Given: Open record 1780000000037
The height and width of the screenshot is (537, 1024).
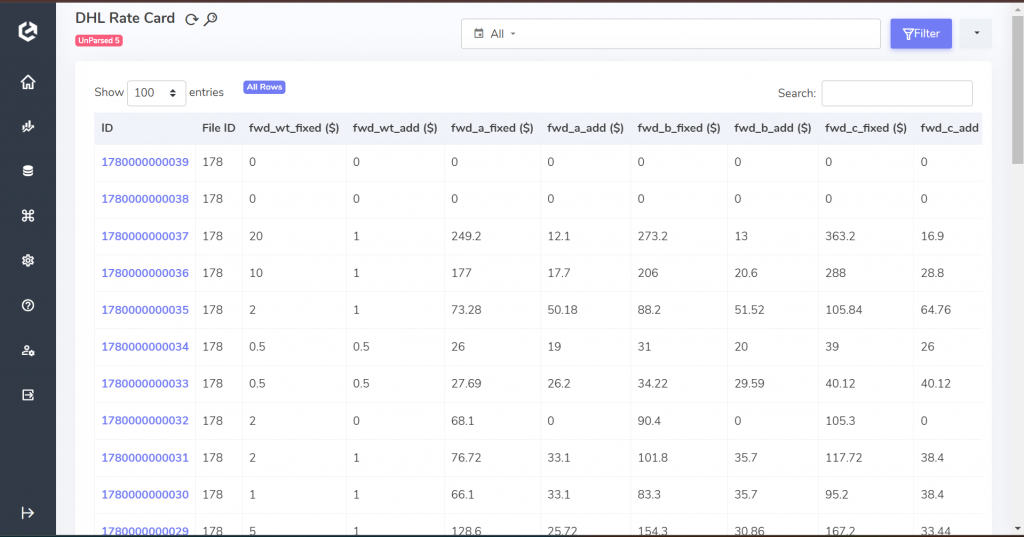Looking at the screenshot, I should 145,236.
